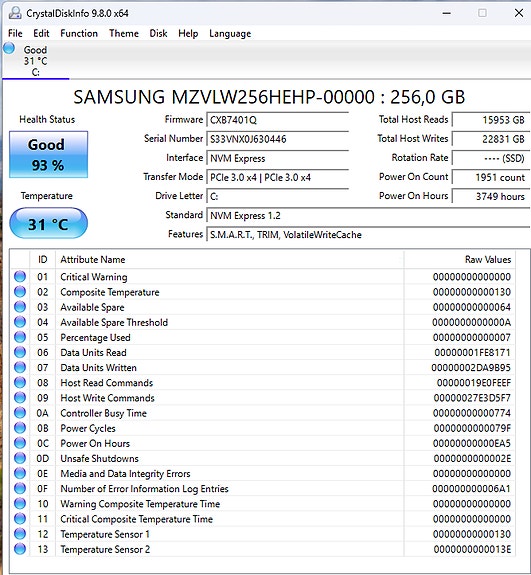531x575 pixels.
Task: Click status orb for Temperature Sensor 2
Action: (20, 549)
